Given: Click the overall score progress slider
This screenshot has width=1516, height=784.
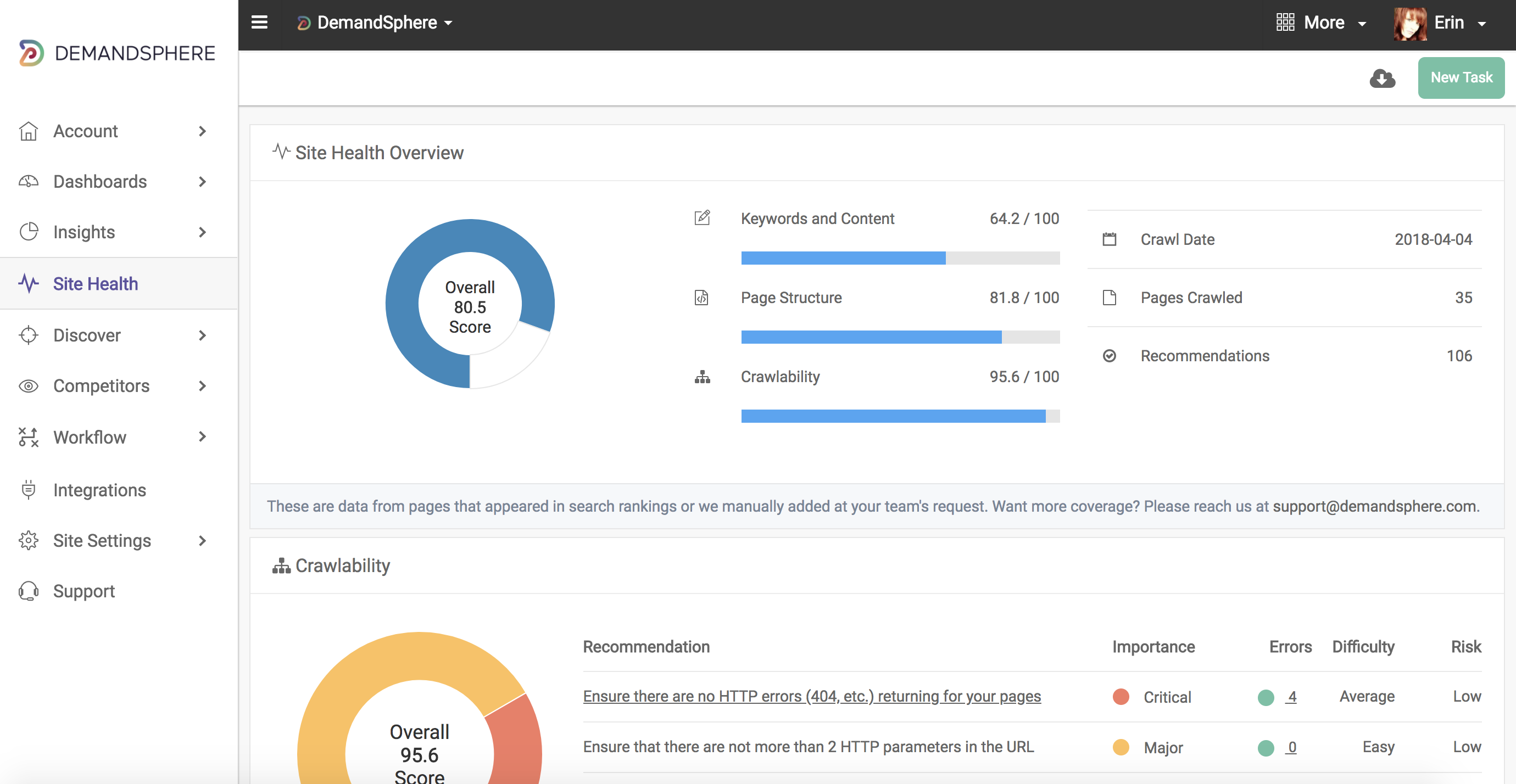Looking at the screenshot, I should (470, 305).
